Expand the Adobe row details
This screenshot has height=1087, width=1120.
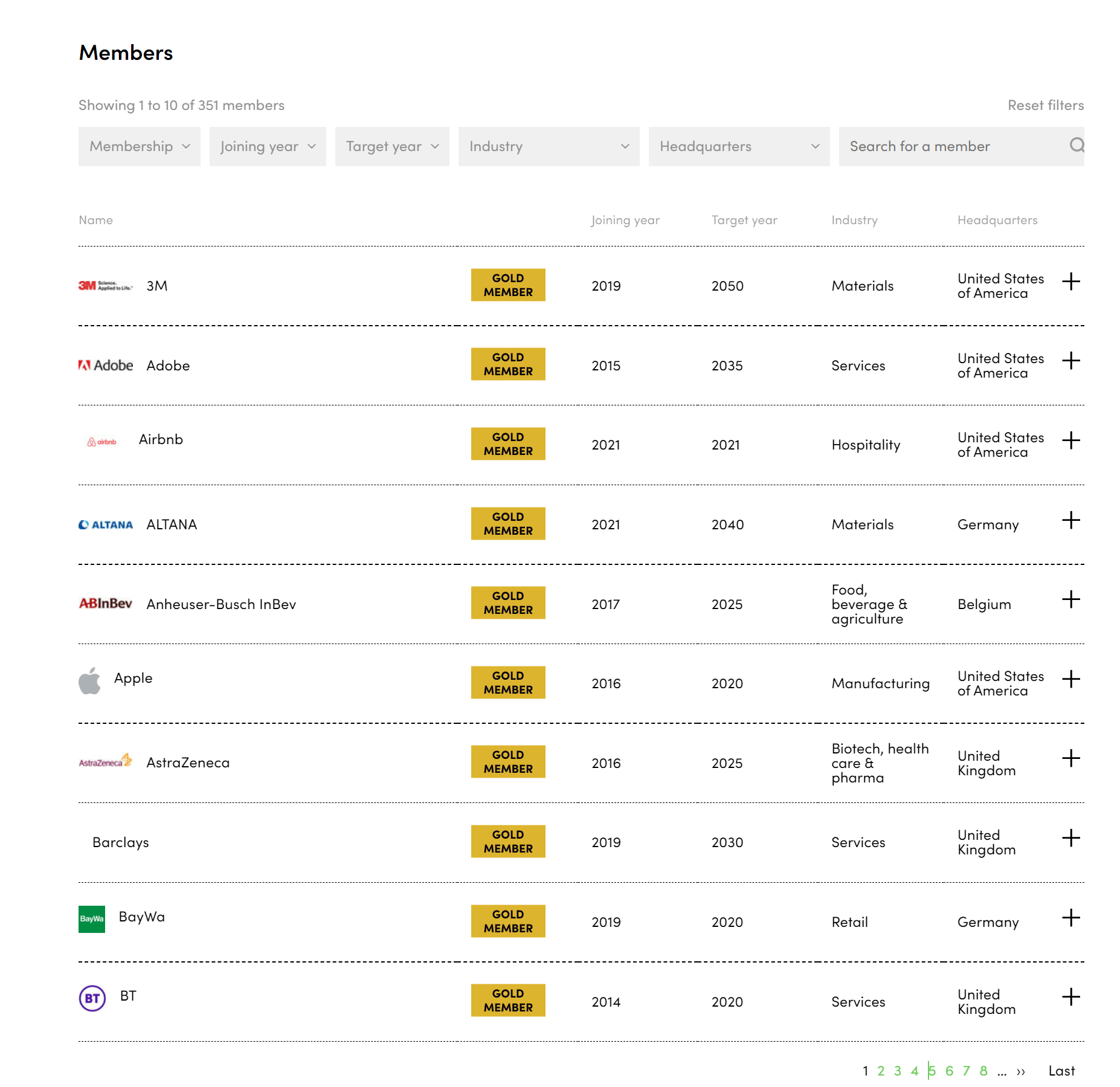click(x=1071, y=361)
